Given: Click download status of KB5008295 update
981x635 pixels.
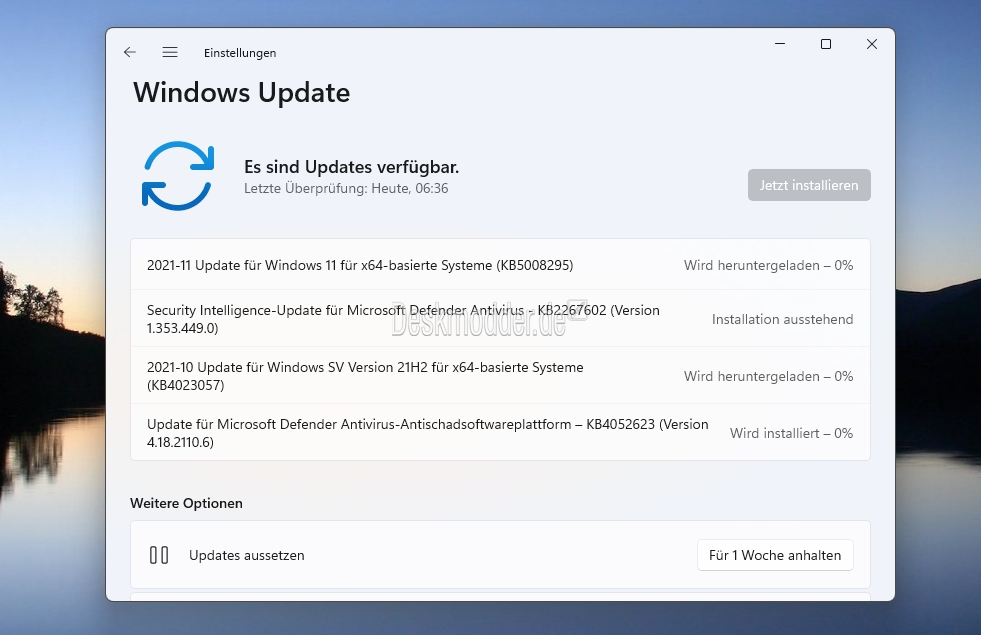Looking at the screenshot, I should 768,265.
